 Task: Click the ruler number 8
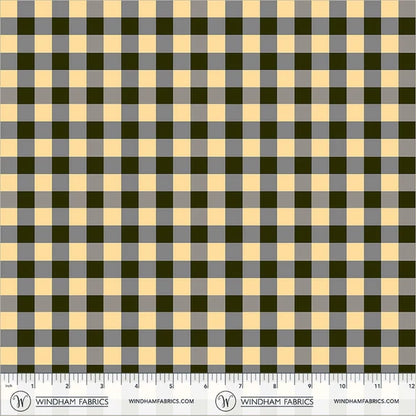pos(275,386)
